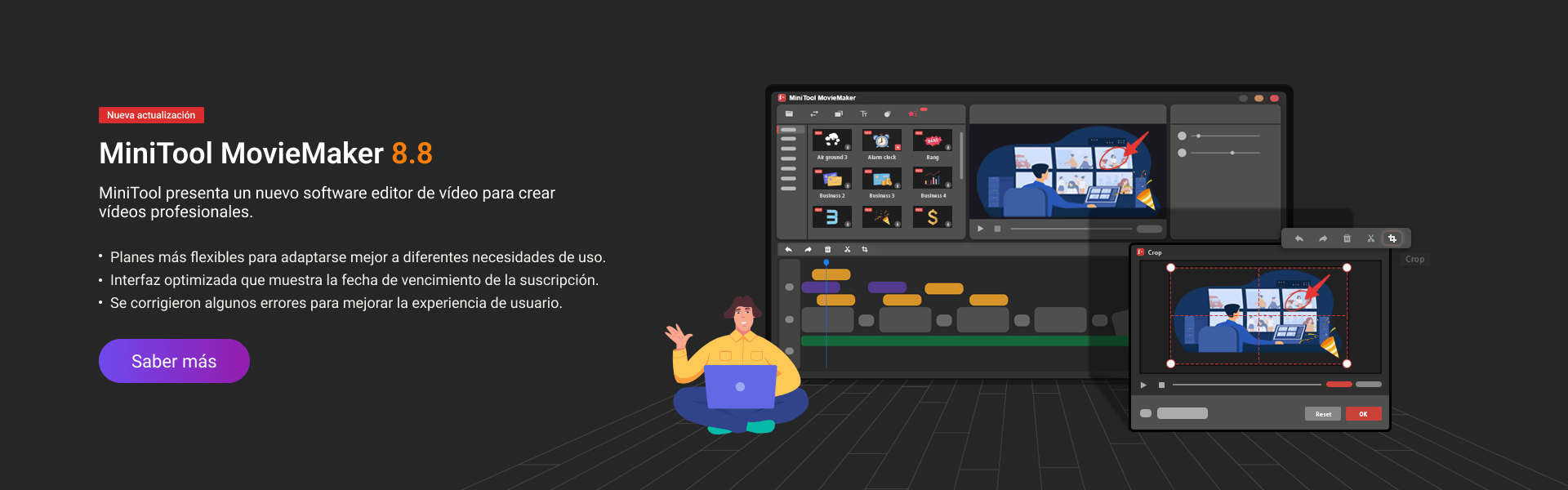
Task: Select the Business 2 element thumbnail
Action: pyautogui.click(x=832, y=179)
